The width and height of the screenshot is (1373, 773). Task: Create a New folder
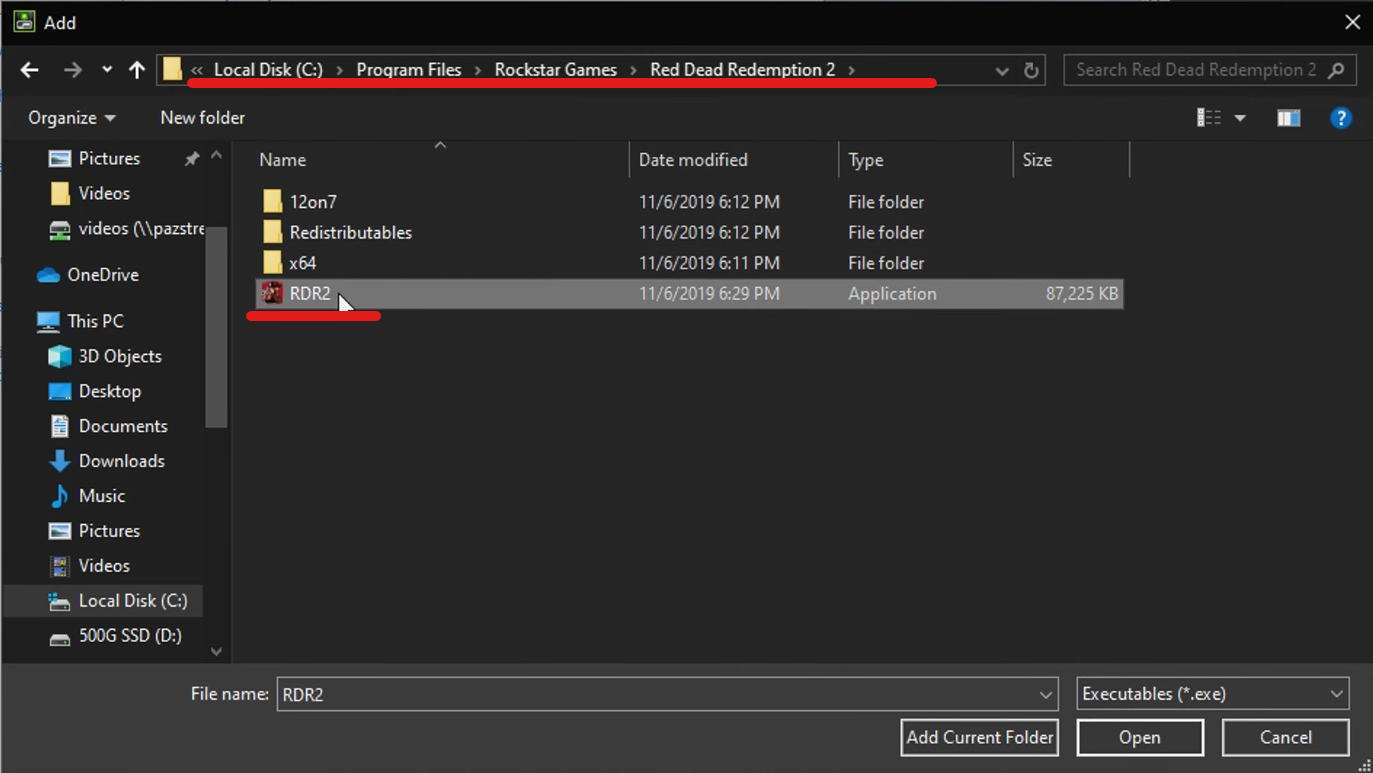[x=202, y=118]
